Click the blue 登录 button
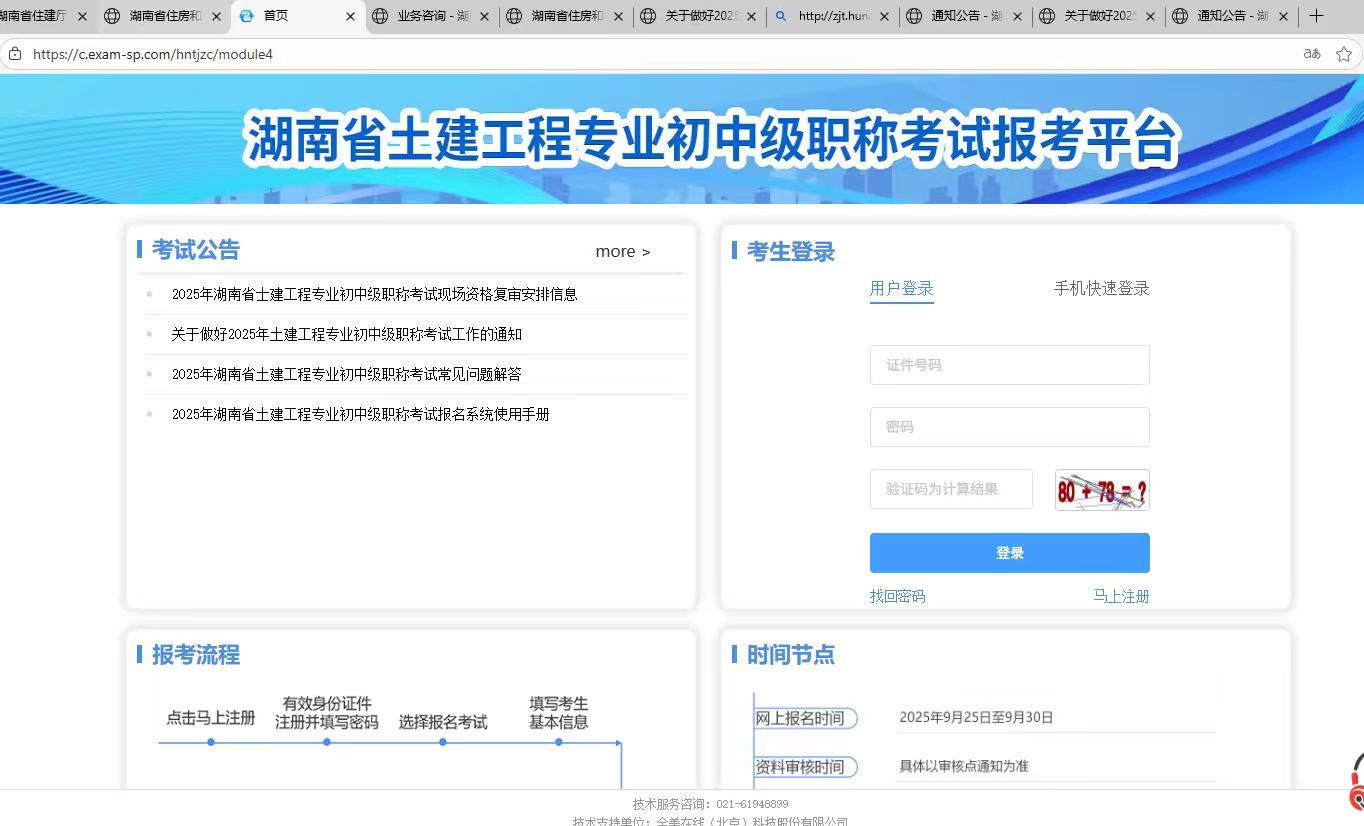1364x826 pixels. [1009, 553]
